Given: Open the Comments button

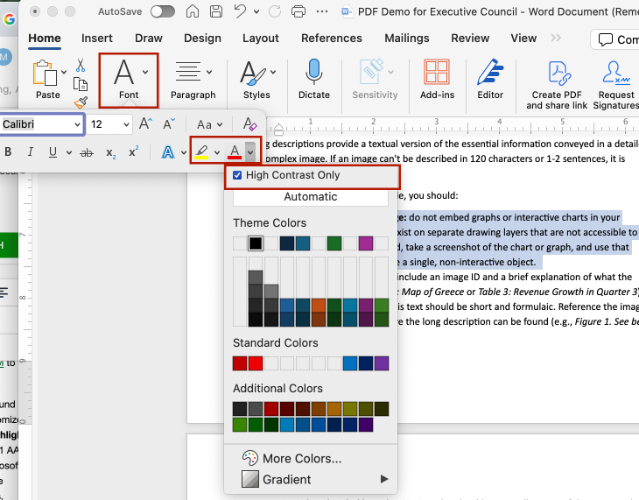Looking at the screenshot, I should 617,40.
